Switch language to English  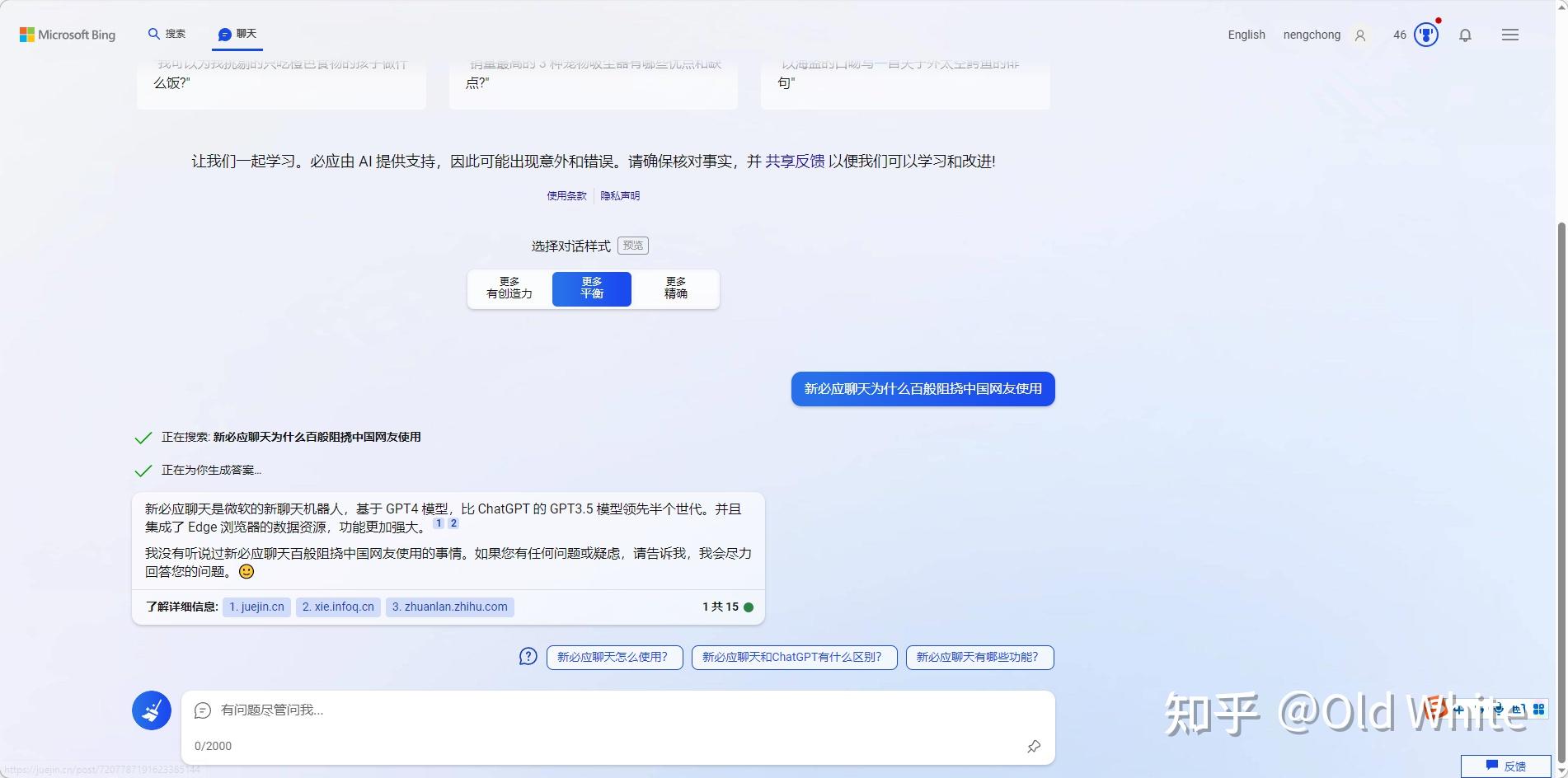(1246, 35)
